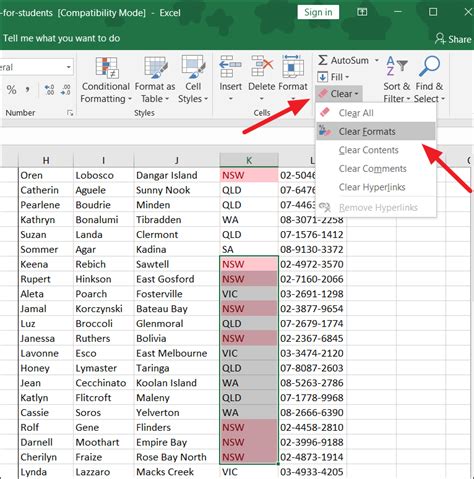The width and height of the screenshot is (474, 479).
Task: Select column I header
Action: click(x=104, y=160)
